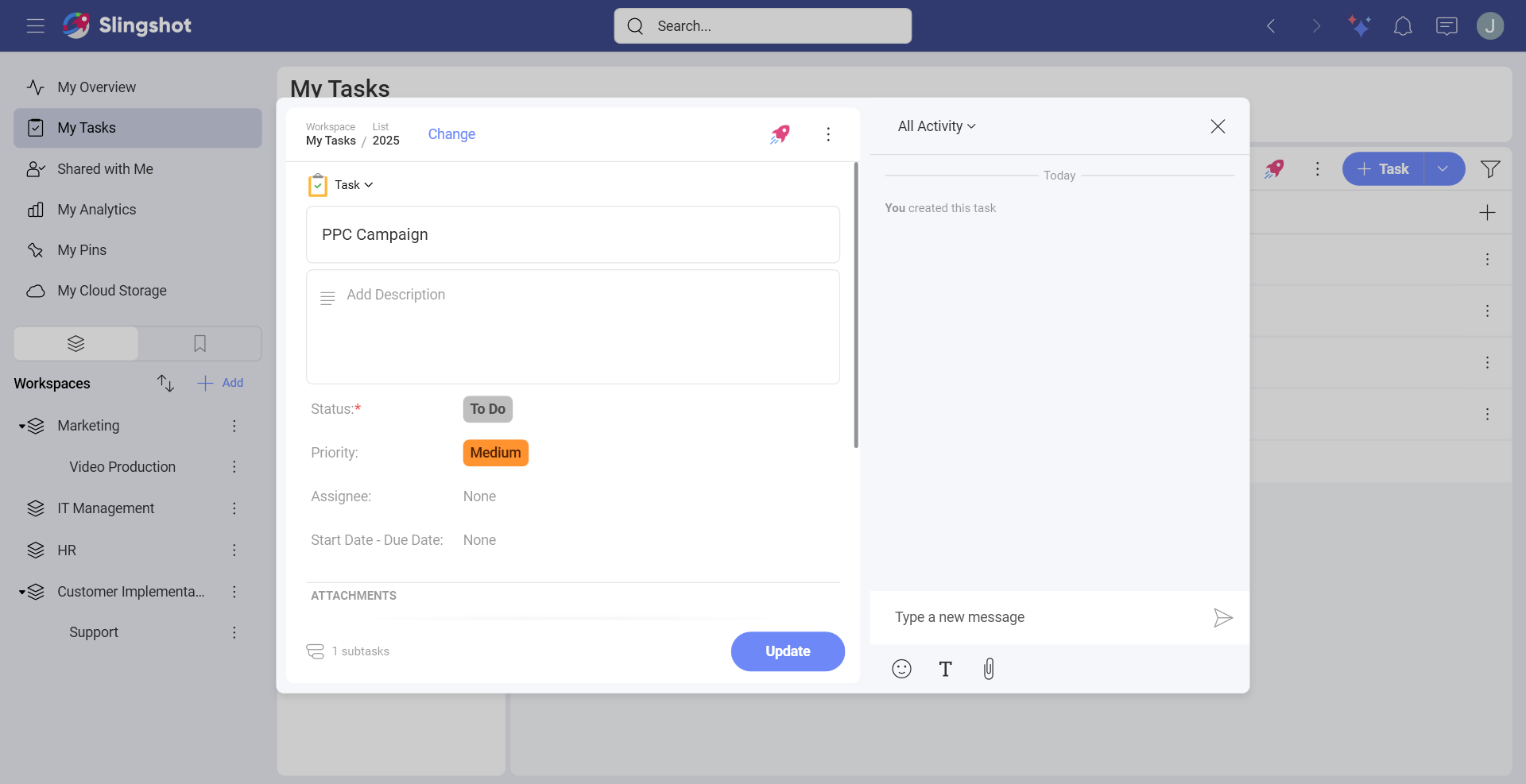Open the notifications bell
The width and height of the screenshot is (1526, 784).
tap(1403, 26)
